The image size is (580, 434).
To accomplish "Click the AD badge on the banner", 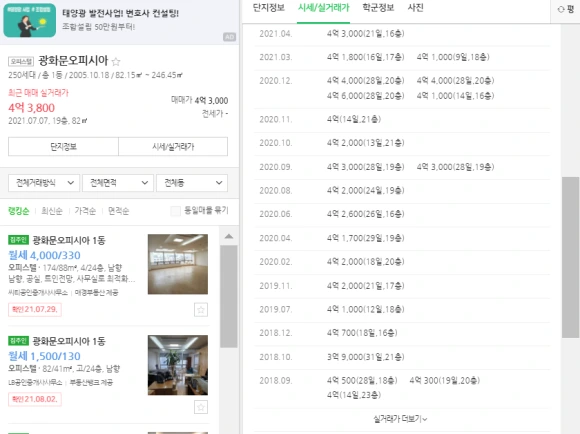I will pos(229,37).
